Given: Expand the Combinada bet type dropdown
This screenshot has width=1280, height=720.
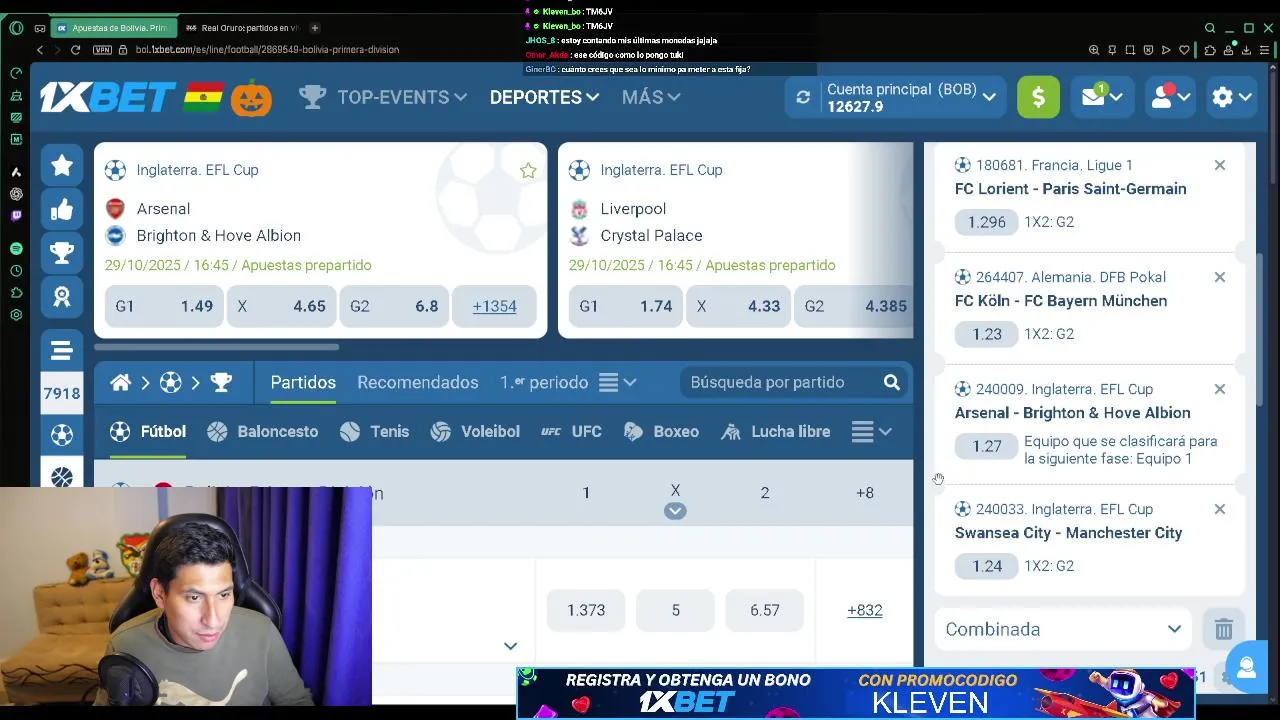Looking at the screenshot, I should (1064, 629).
